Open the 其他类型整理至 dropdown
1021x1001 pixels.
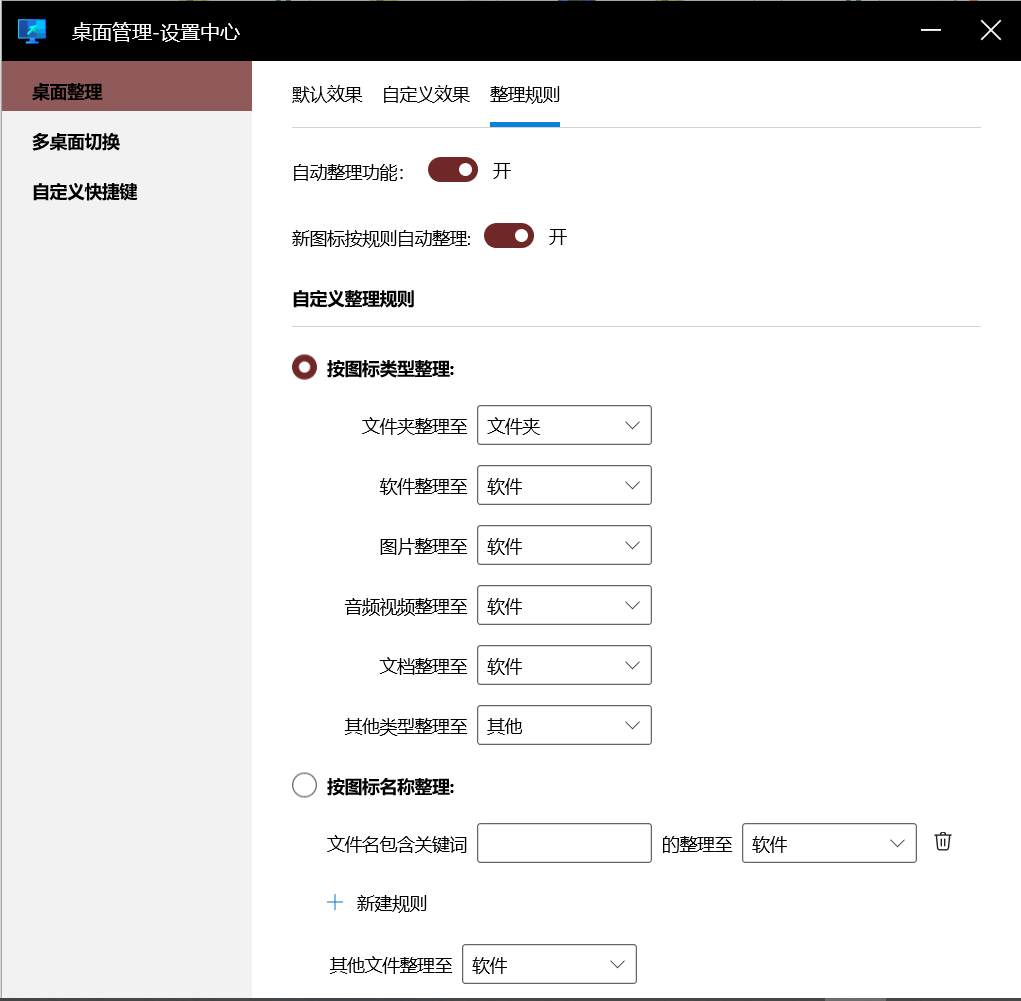point(564,725)
